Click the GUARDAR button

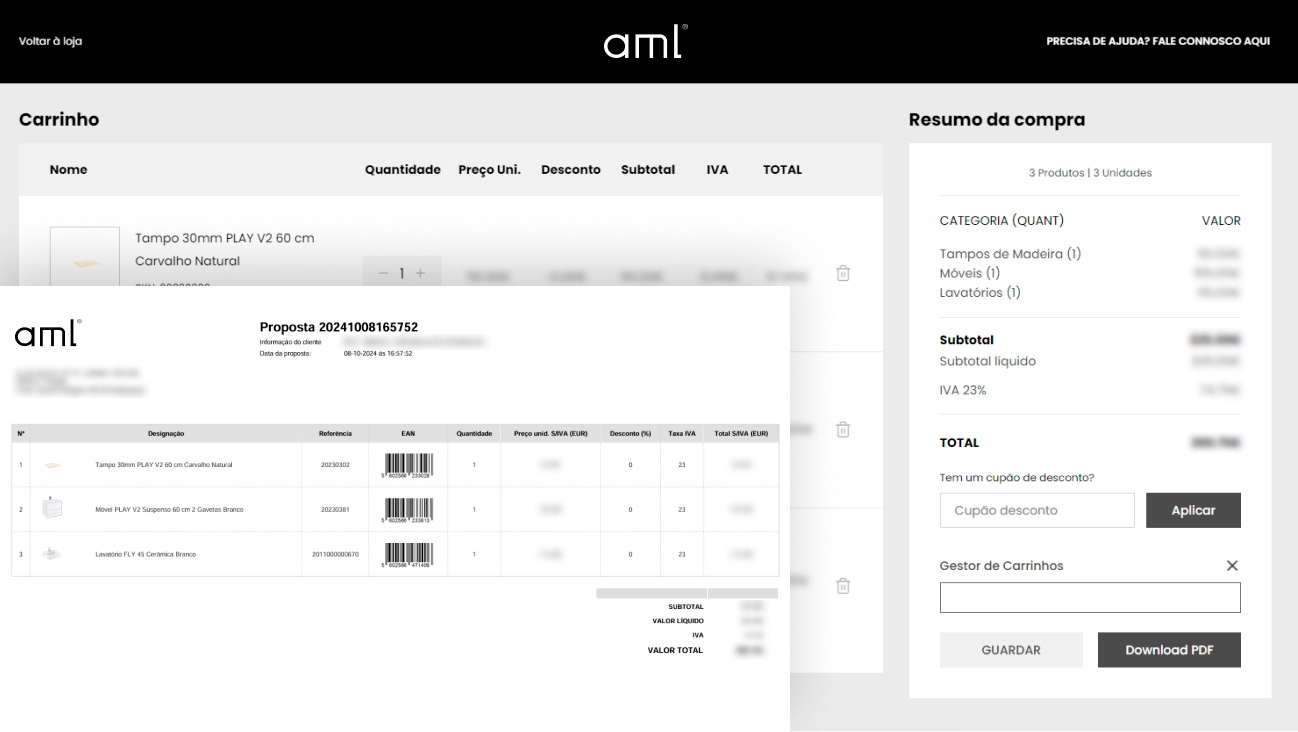1011,650
